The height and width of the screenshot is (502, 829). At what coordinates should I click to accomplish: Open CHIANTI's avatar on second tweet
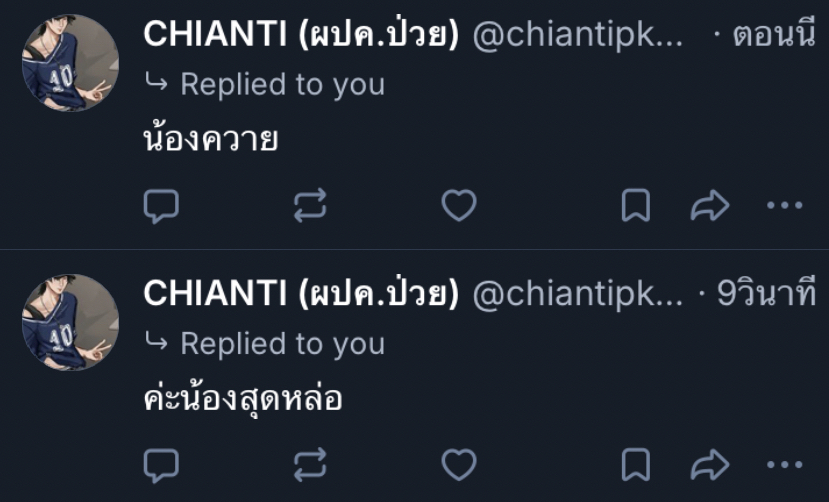coord(70,322)
